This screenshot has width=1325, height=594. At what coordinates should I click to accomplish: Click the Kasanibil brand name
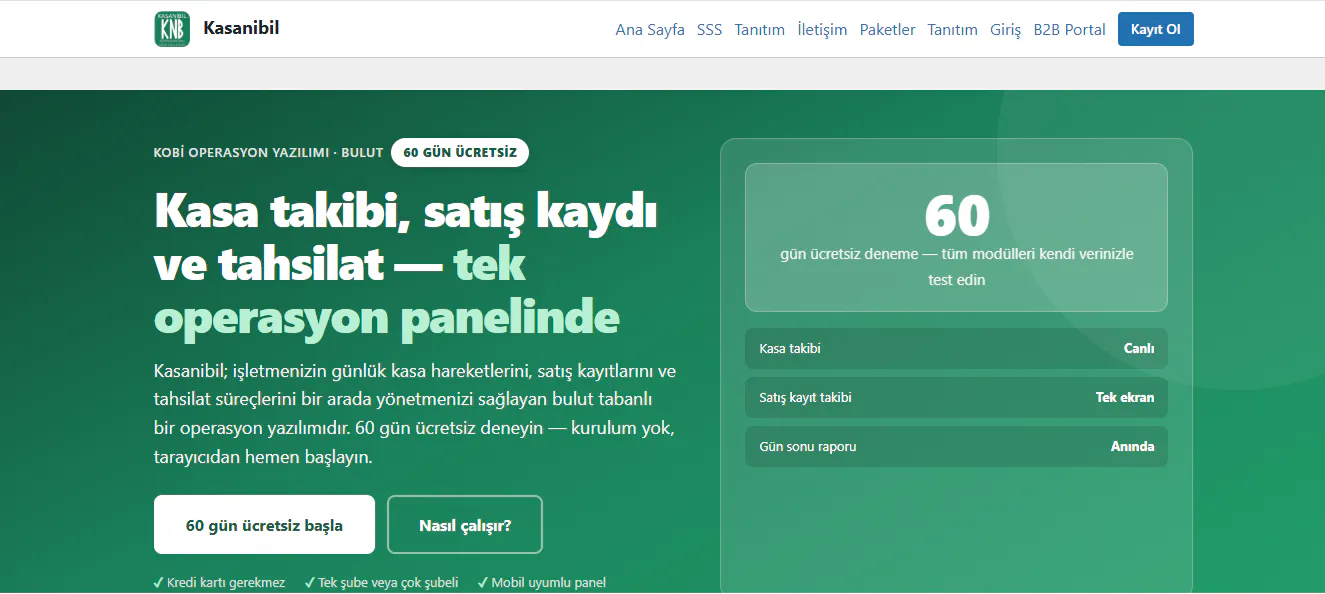241,28
